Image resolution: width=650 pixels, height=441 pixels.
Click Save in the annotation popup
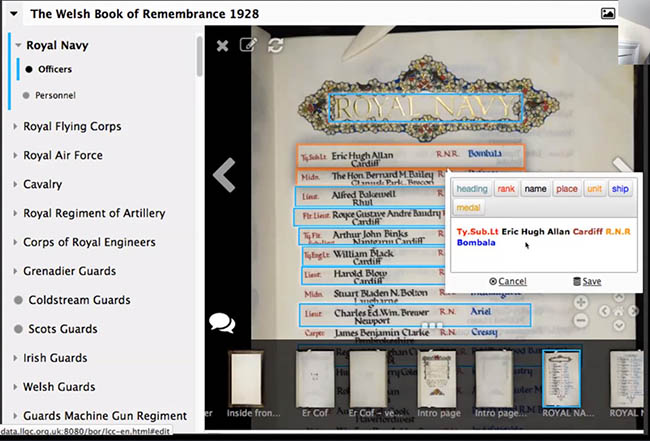(x=587, y=281)
